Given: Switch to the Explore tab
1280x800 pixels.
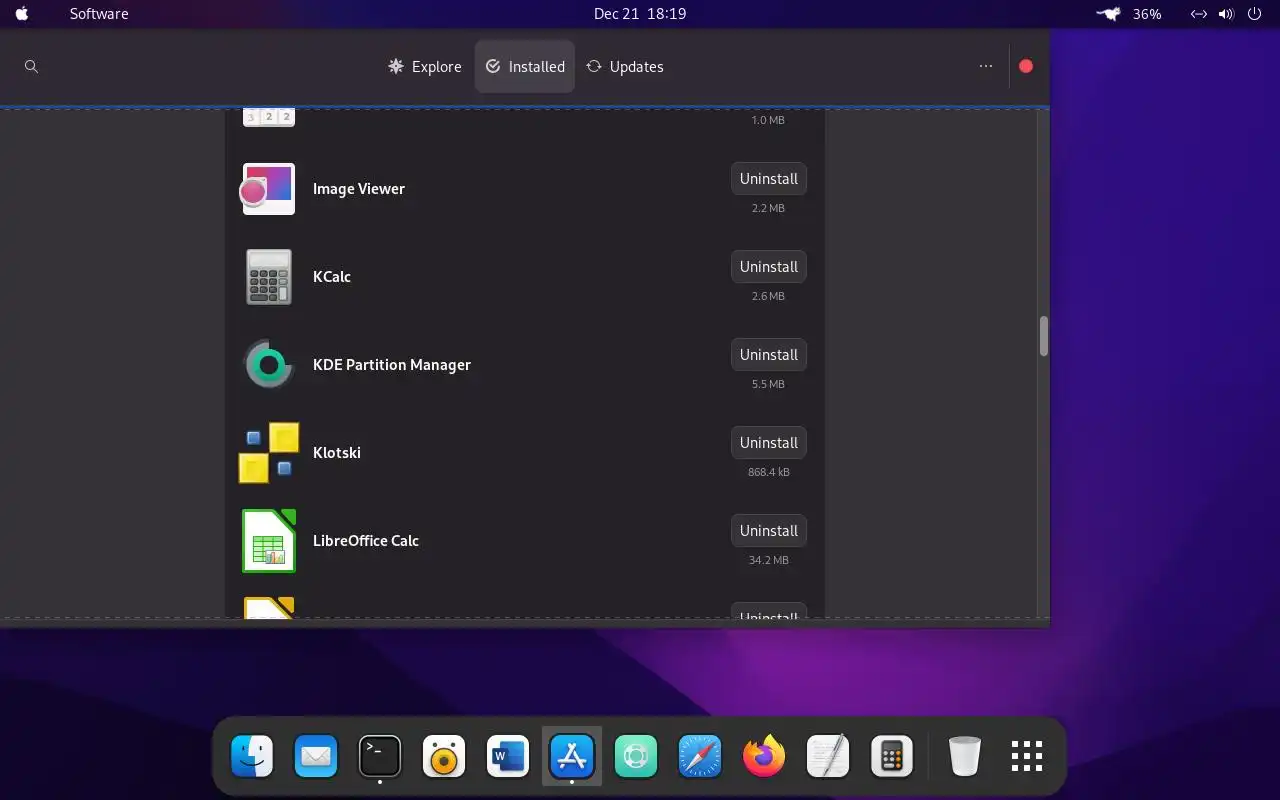Looking at the screenshot, I should [425, 66].
